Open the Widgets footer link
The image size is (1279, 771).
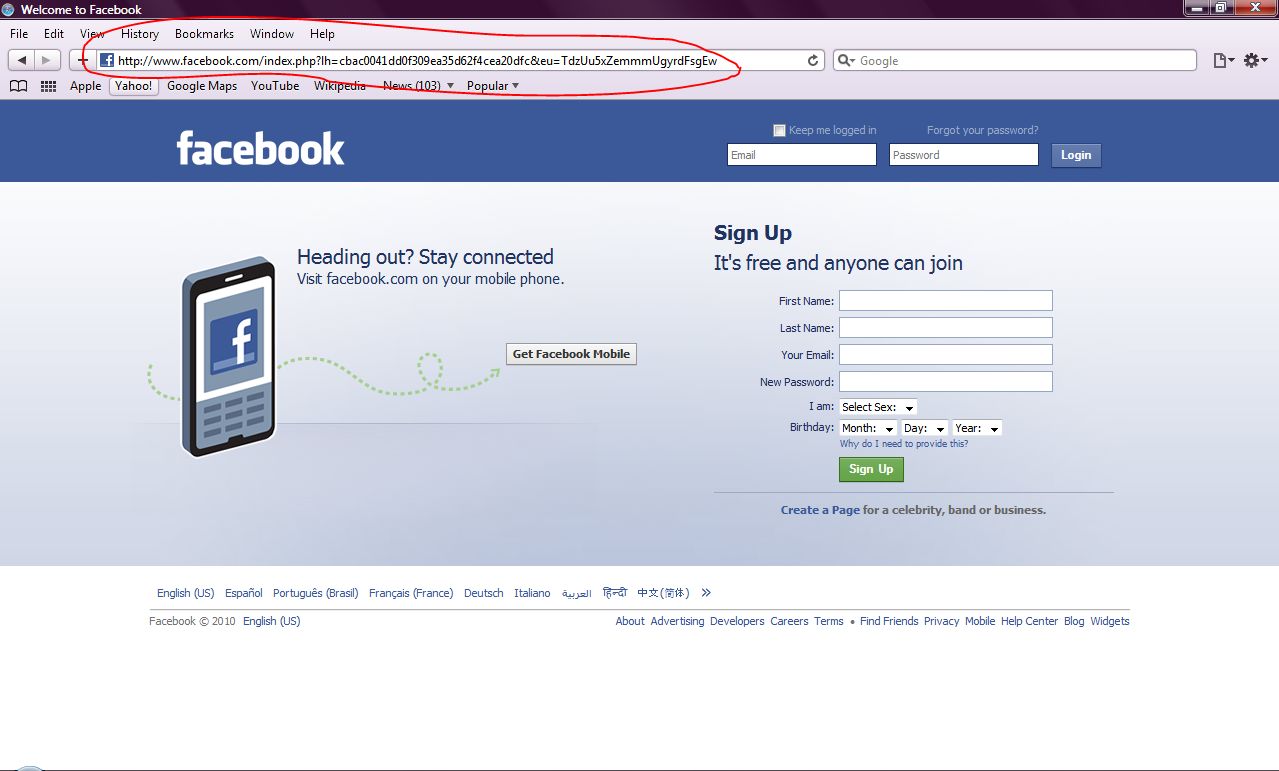pyautogui.click(x=1110, y=621)
